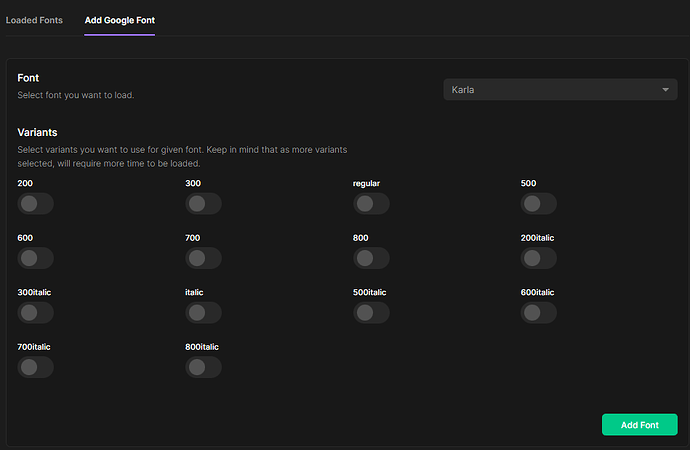Toggle the 300 font variant
690x450 pixels.
[203, 204]
